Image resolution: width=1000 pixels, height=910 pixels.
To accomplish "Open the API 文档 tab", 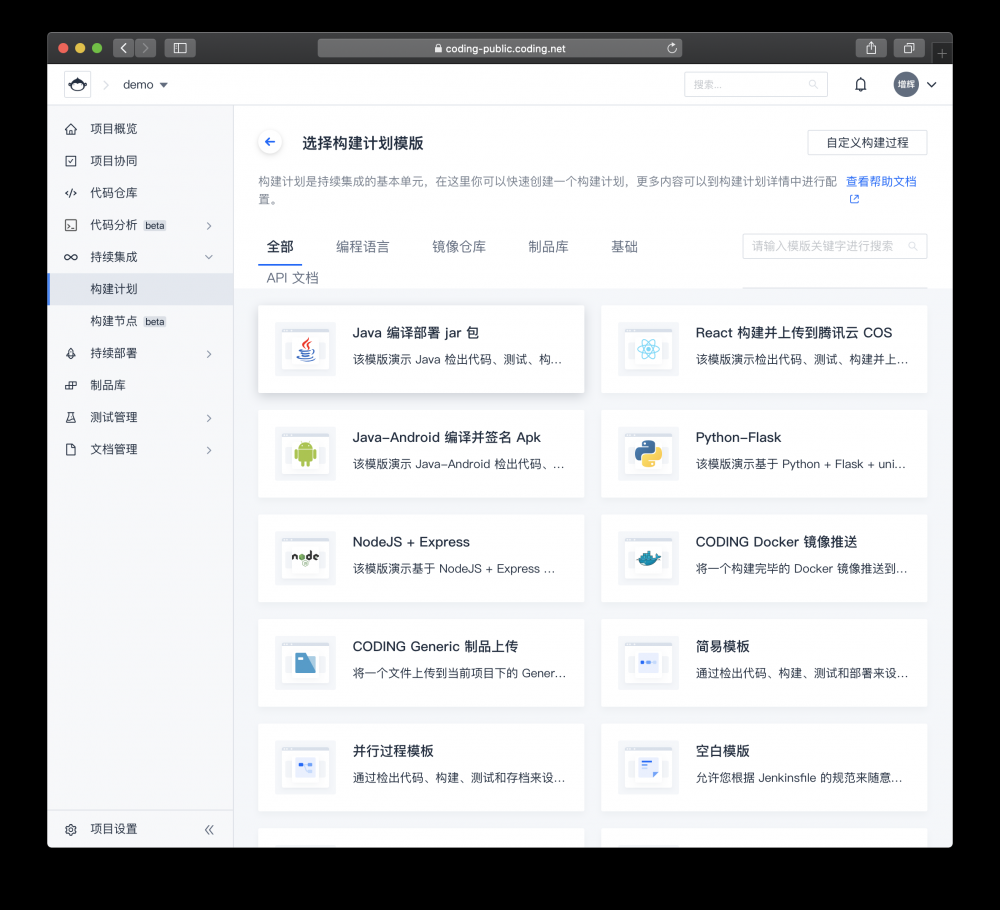I will (x=292, y=278).
